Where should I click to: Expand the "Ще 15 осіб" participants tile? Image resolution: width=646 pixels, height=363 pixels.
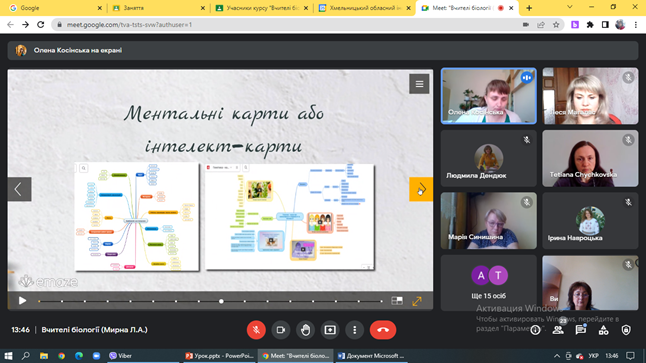tap(489, 283)
